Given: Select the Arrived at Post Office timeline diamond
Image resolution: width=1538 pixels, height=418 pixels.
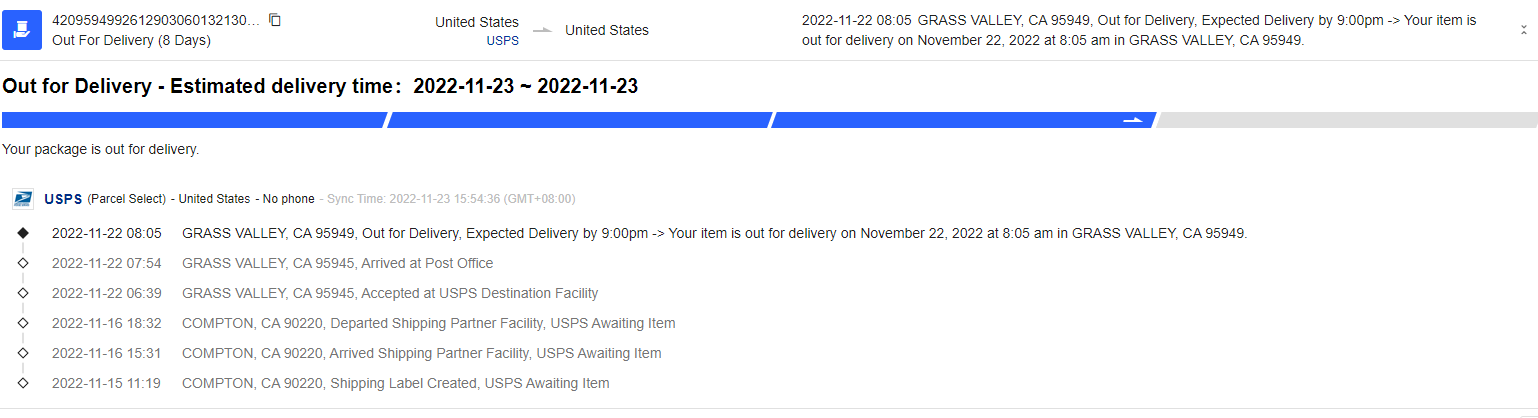Looking at the screenshot, I should coord(23,263).
